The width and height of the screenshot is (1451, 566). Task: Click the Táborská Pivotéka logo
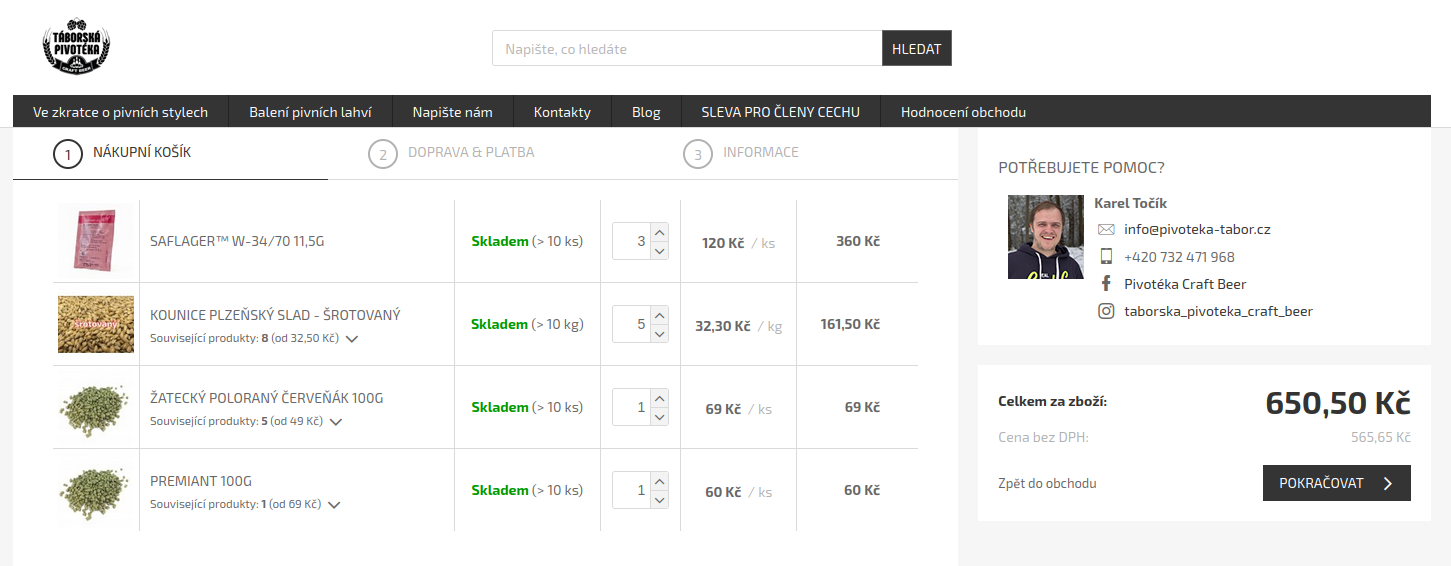76,47
